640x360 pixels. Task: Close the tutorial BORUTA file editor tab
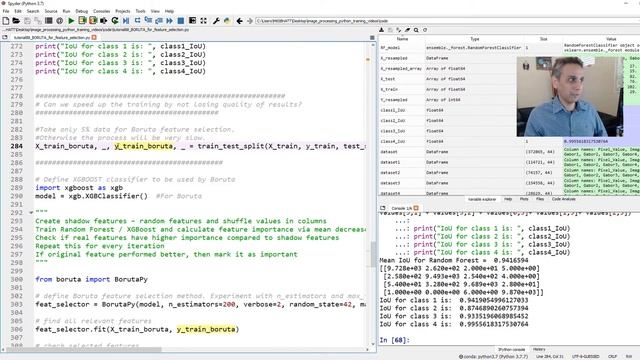[x=94, y=38]
